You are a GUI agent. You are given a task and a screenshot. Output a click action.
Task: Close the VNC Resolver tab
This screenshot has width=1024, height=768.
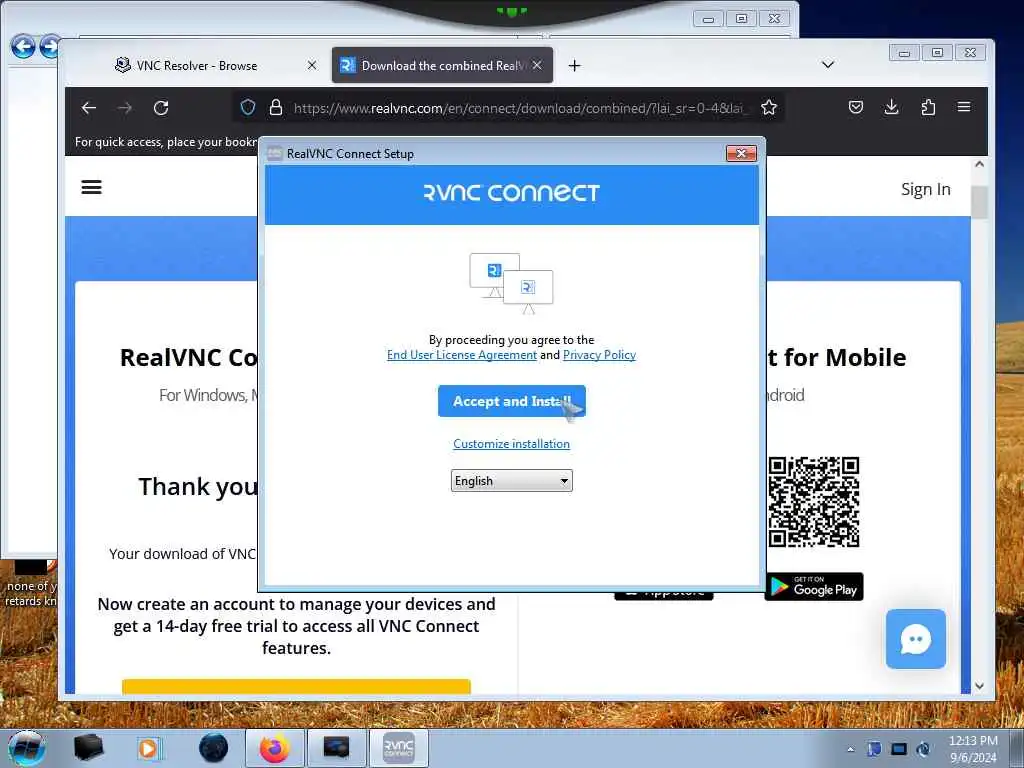coord(312,65)
